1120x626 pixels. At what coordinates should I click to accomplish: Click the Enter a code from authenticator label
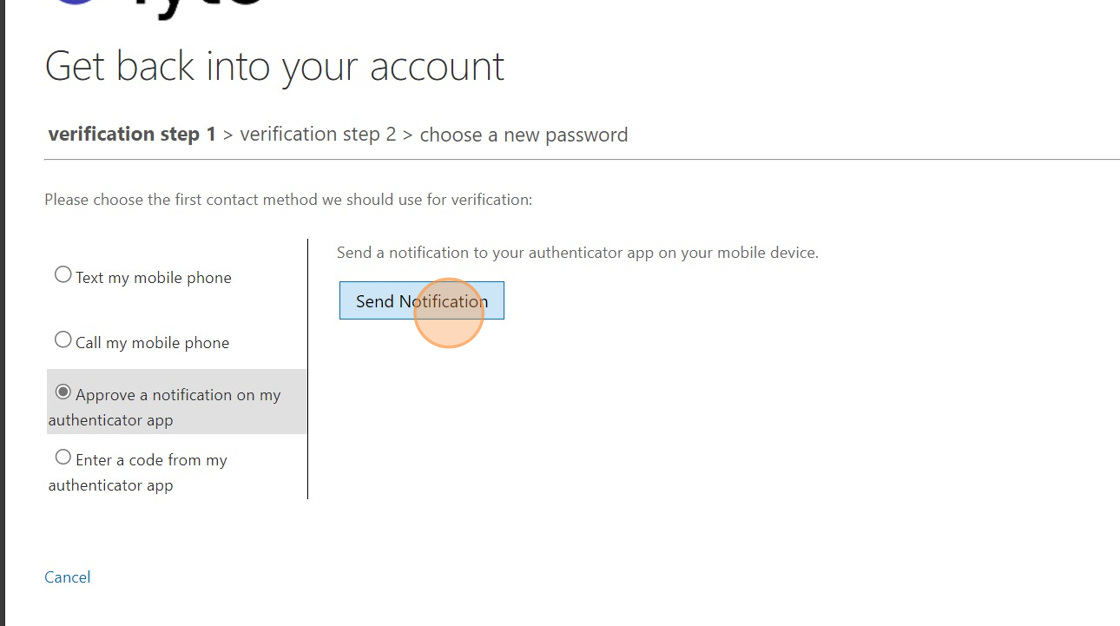[151, 461]
